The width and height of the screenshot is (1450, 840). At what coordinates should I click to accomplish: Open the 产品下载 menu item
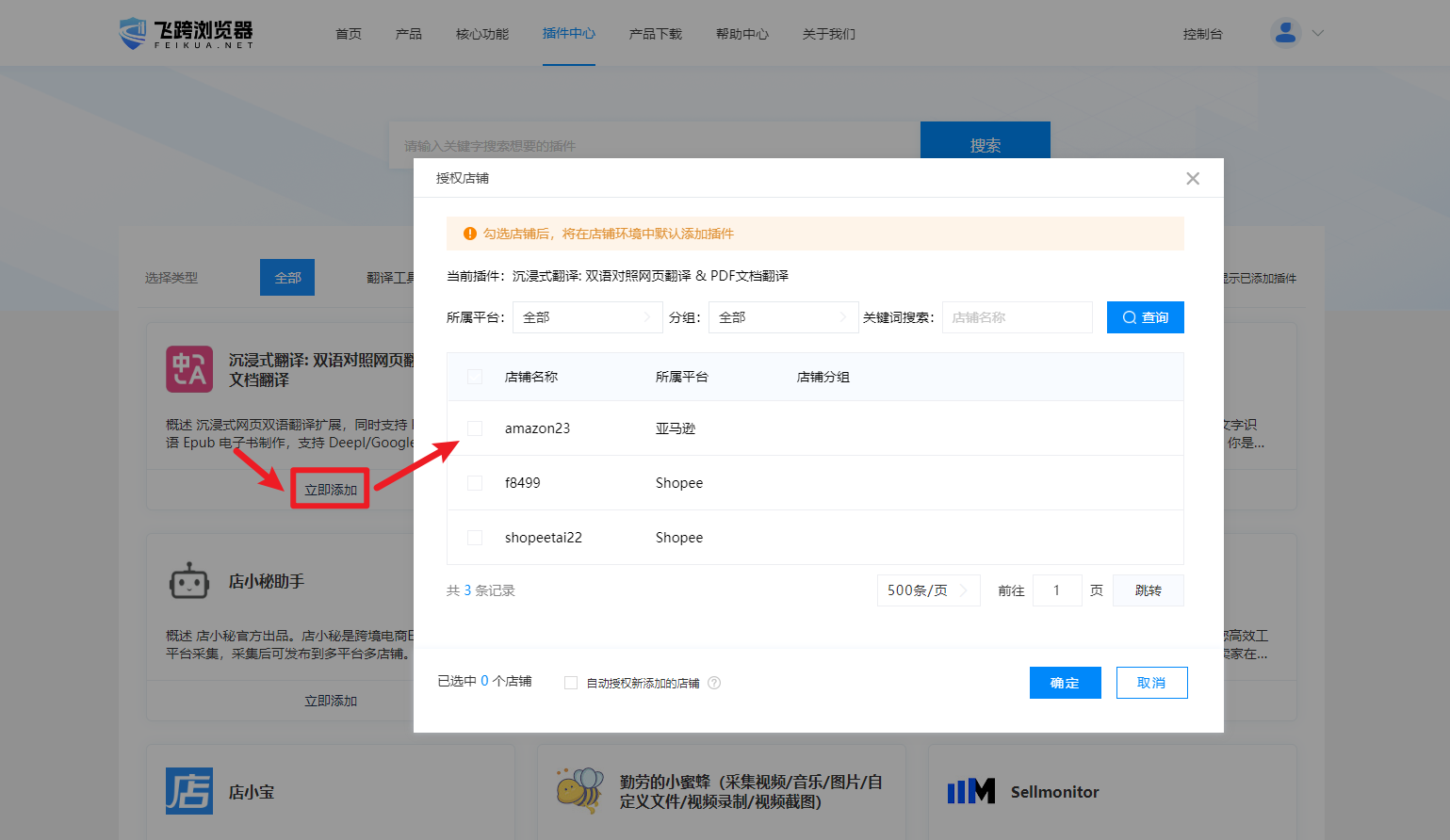tap(655, 34)
